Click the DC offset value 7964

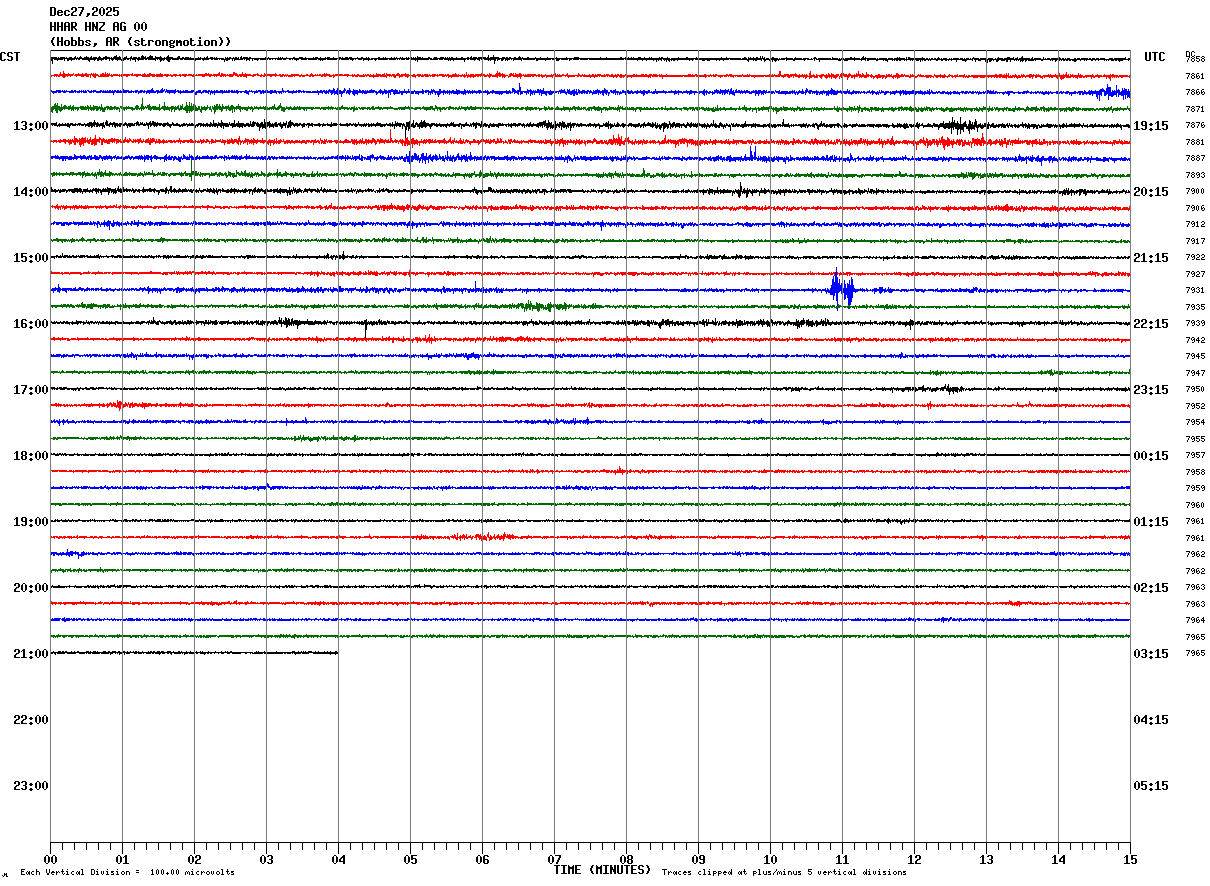pos(1195,621)
